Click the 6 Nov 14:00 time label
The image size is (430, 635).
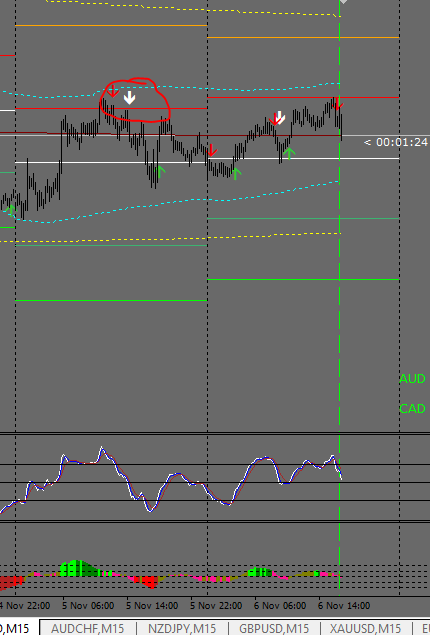(x=344, y=606)
